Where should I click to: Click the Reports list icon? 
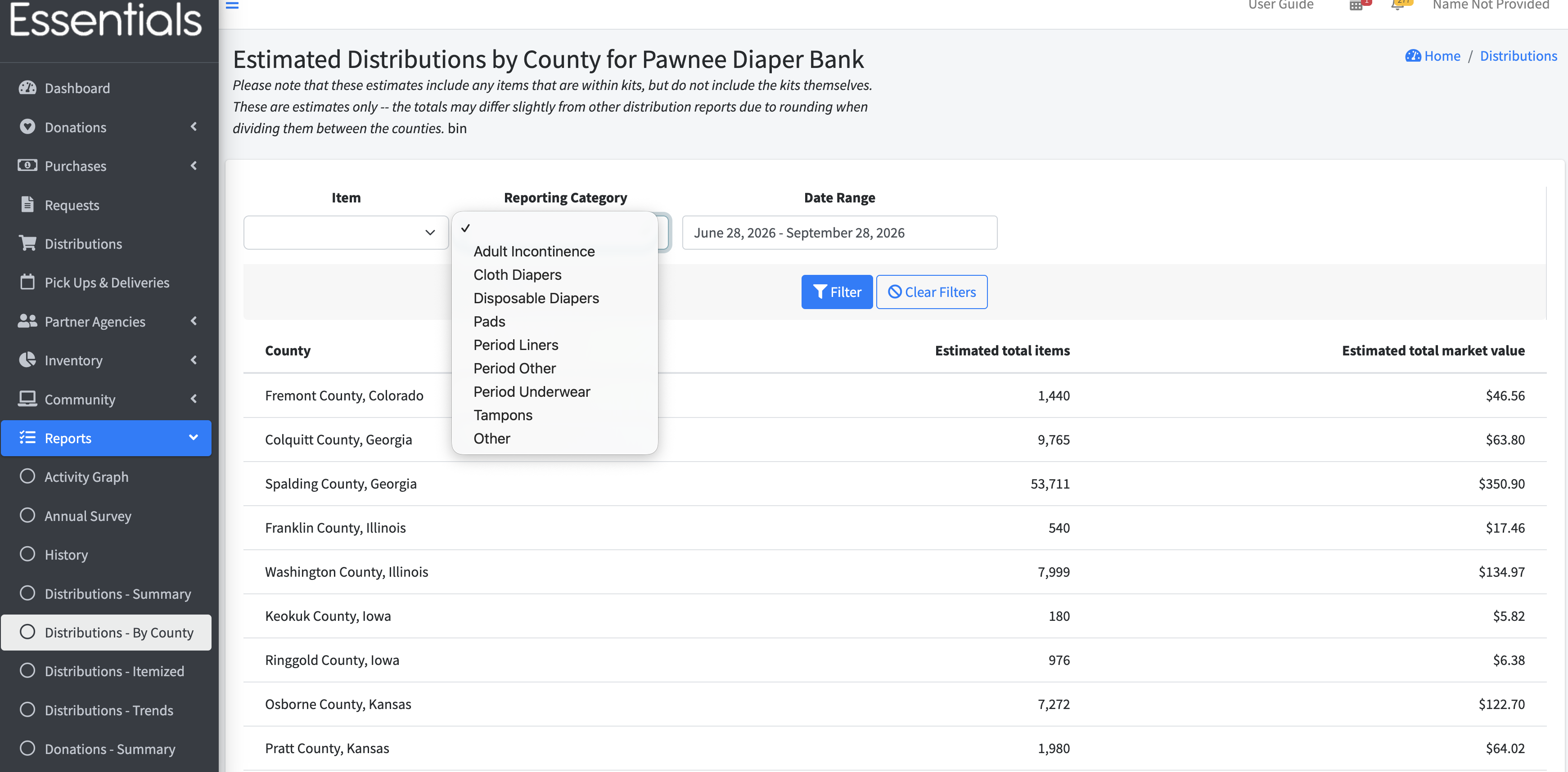pyautogui.click(x=27, y=437)
